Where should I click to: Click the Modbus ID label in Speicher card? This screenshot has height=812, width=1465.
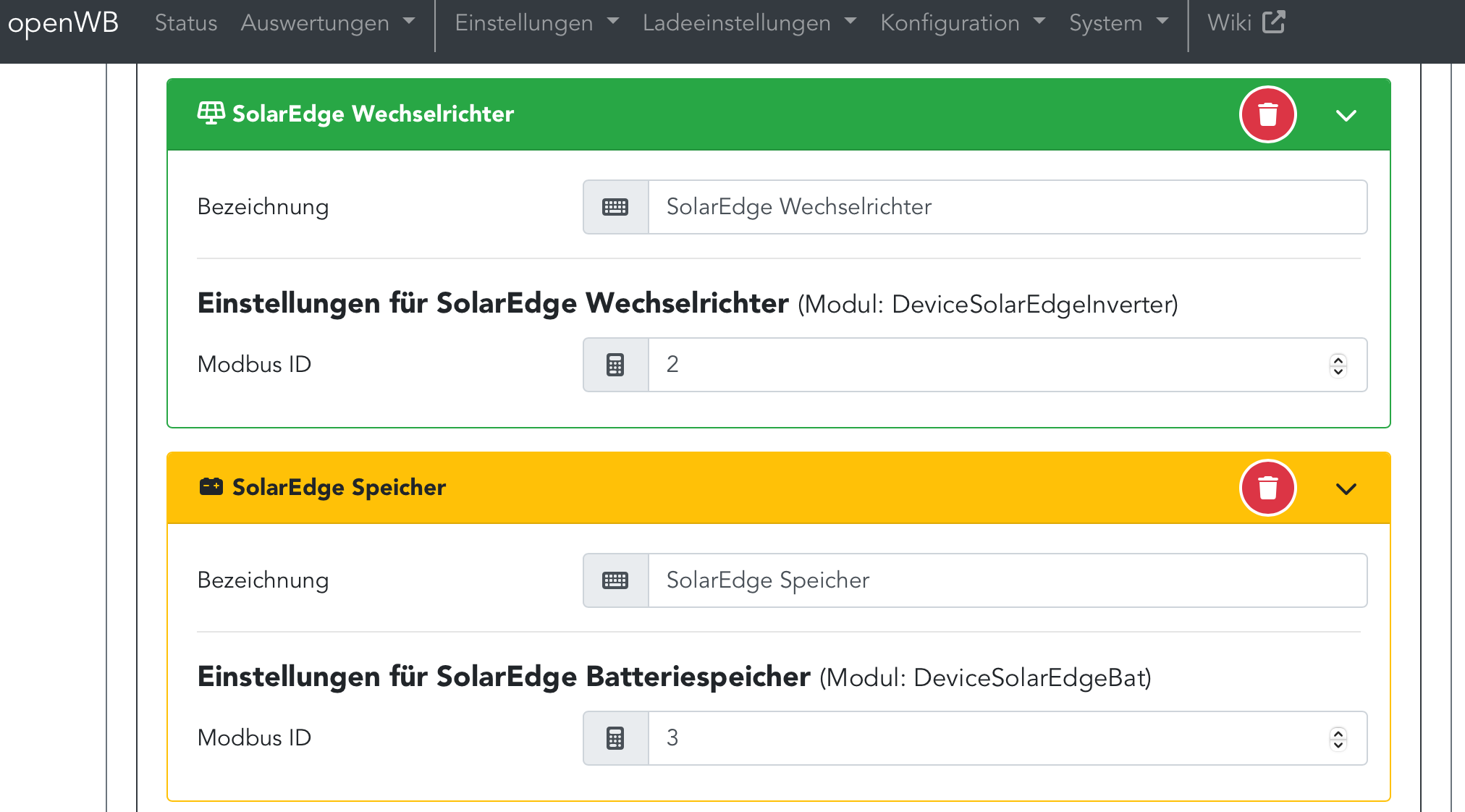[254, 737]
